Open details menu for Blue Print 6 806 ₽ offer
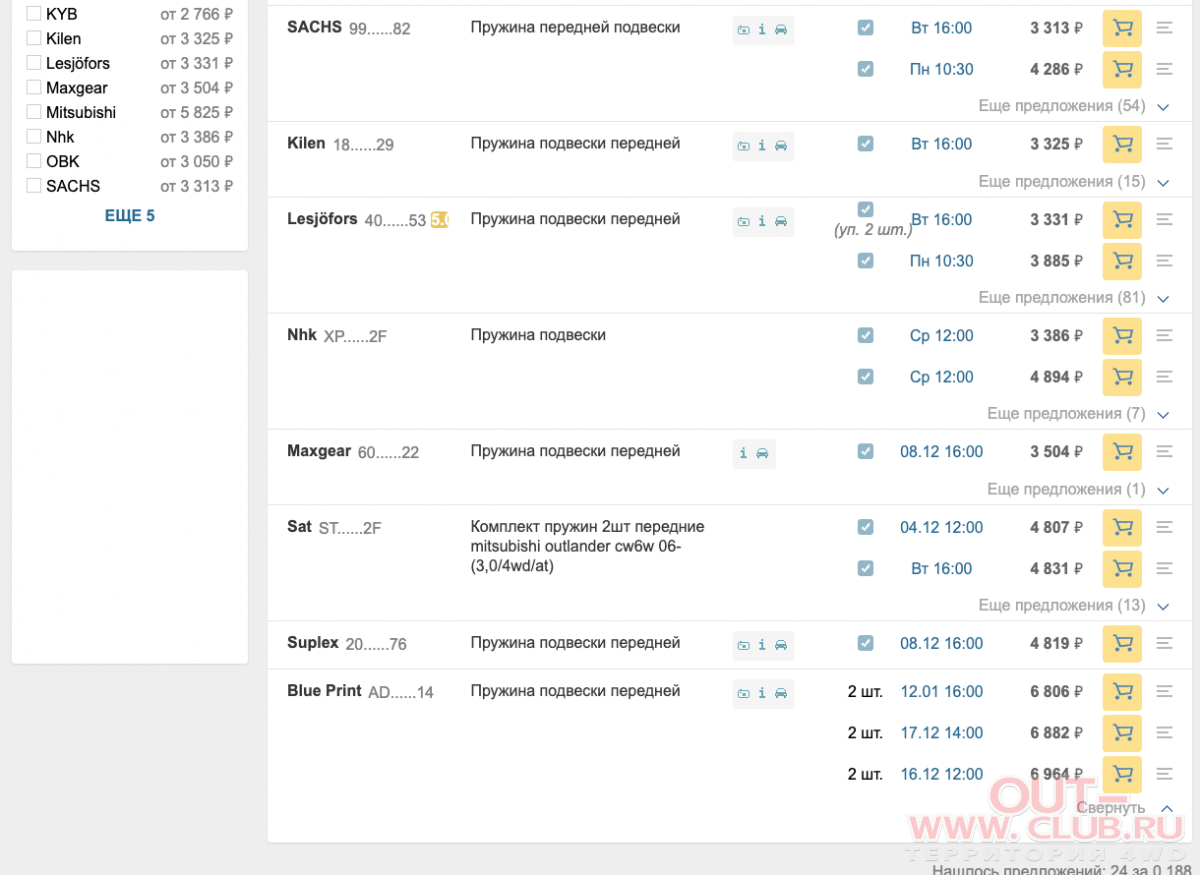This screenshot has height=875, width=1200. click(1164, 692)
